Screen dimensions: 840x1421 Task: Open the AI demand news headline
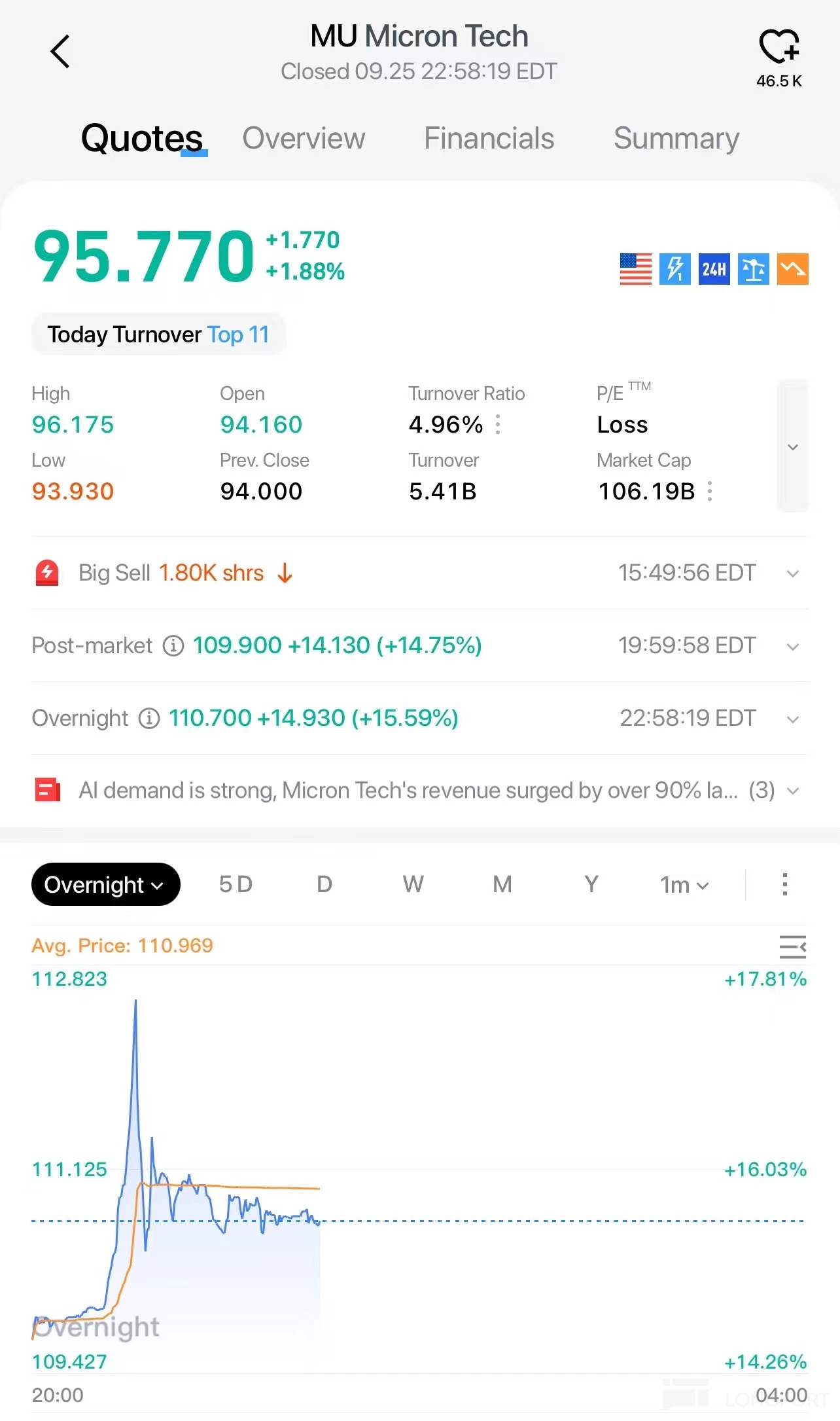408,791
